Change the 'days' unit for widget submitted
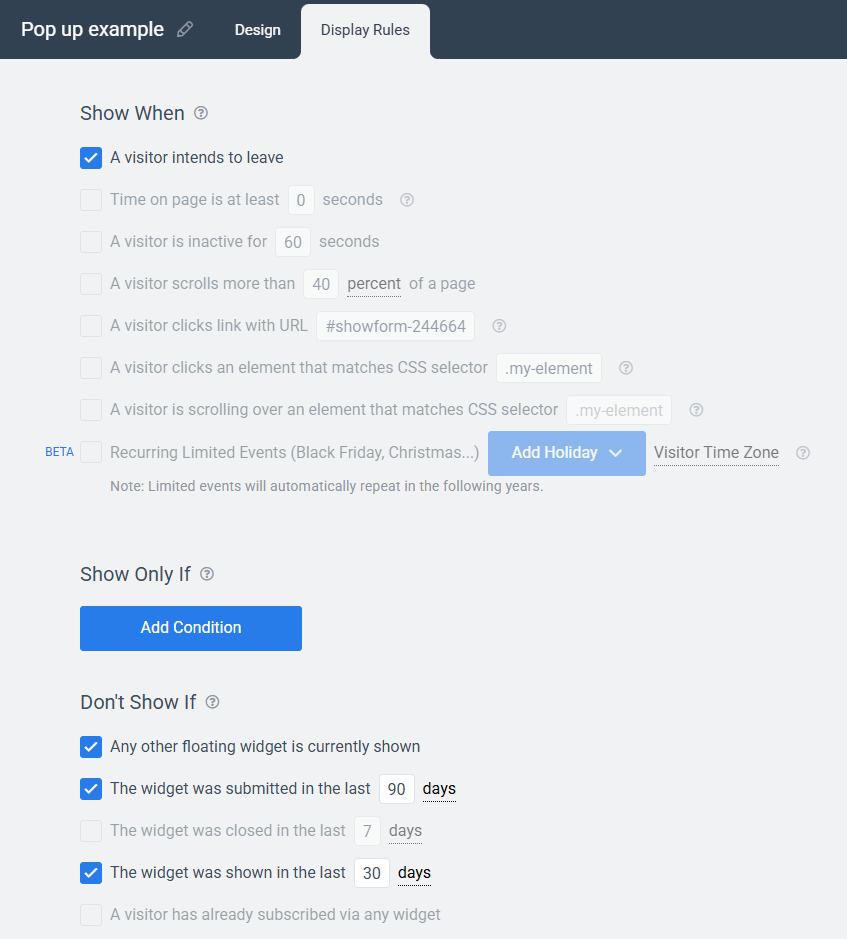 (439, 789)
